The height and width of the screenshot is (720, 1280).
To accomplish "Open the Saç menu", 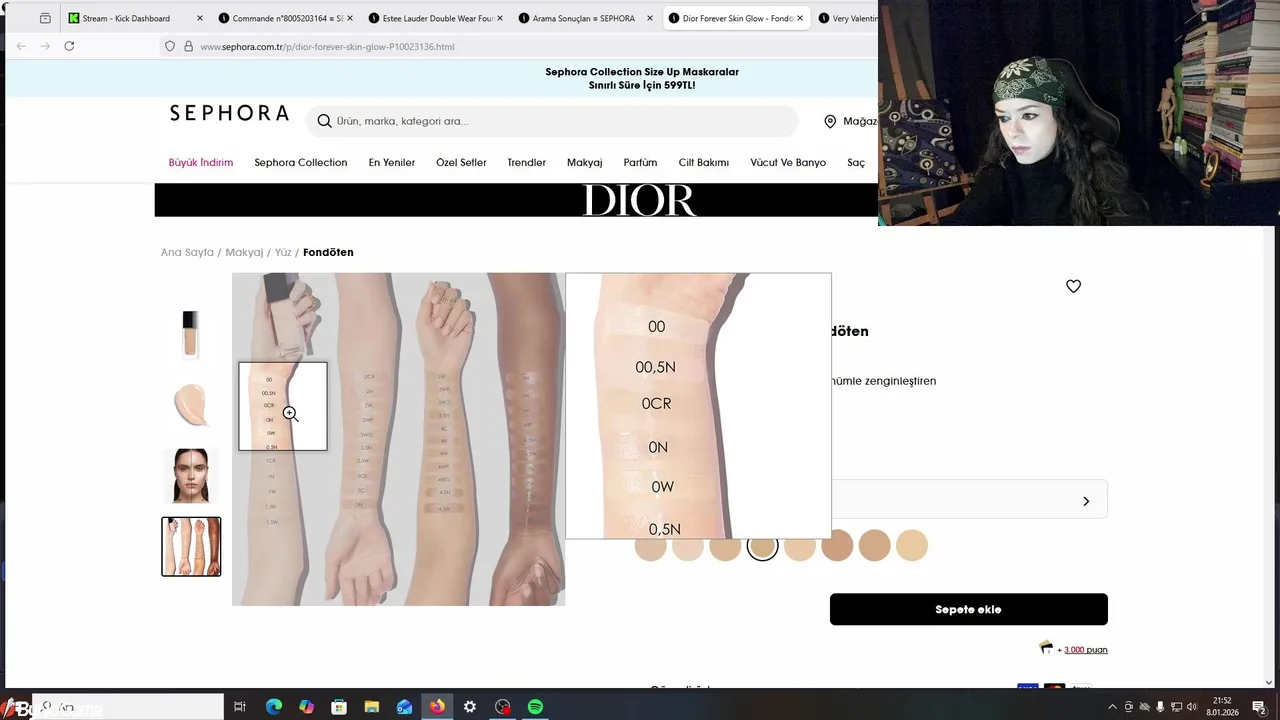I will click(x=856, y=162).
